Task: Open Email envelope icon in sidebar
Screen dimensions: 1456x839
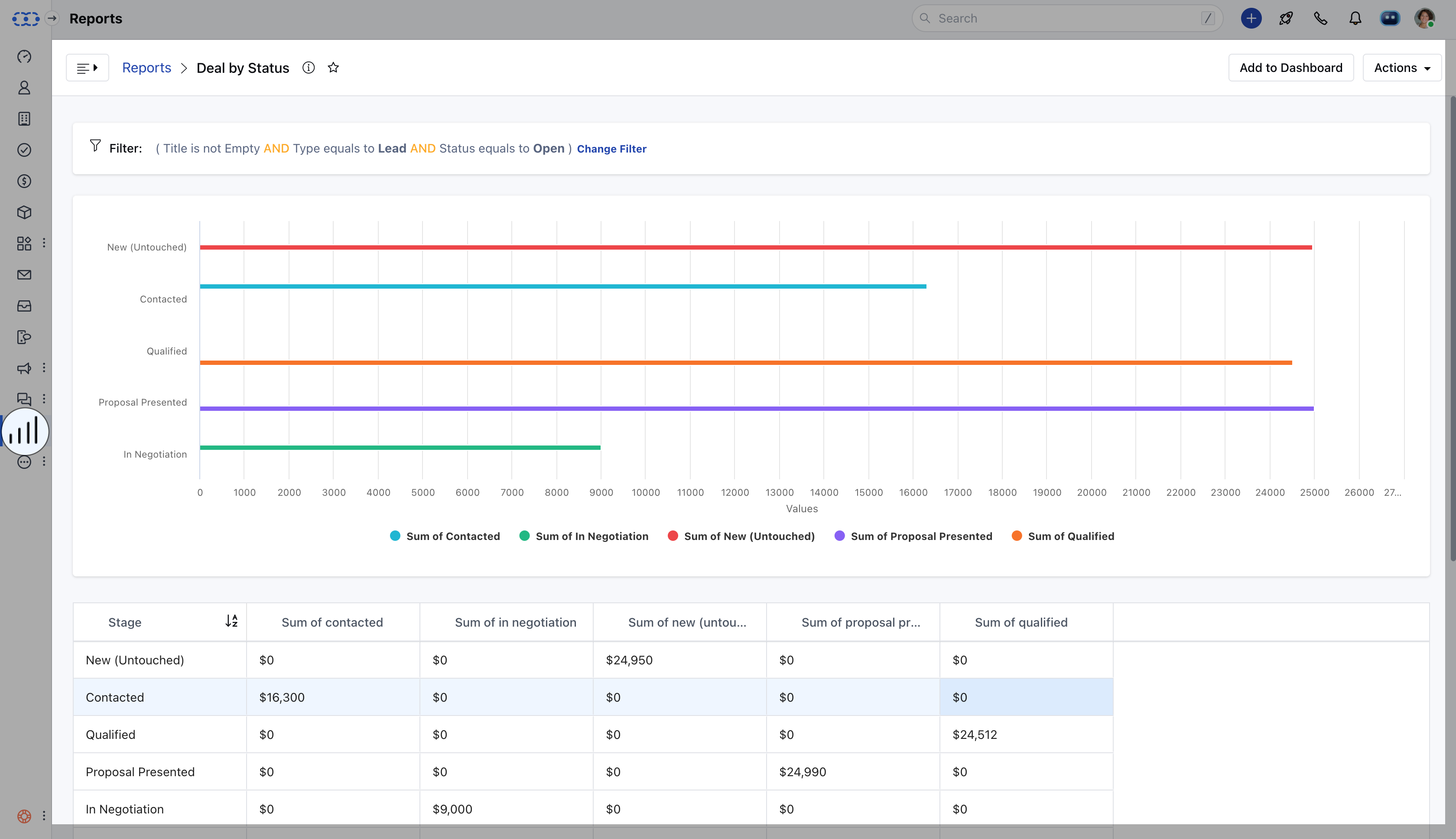Action: (x=24, y=275)
